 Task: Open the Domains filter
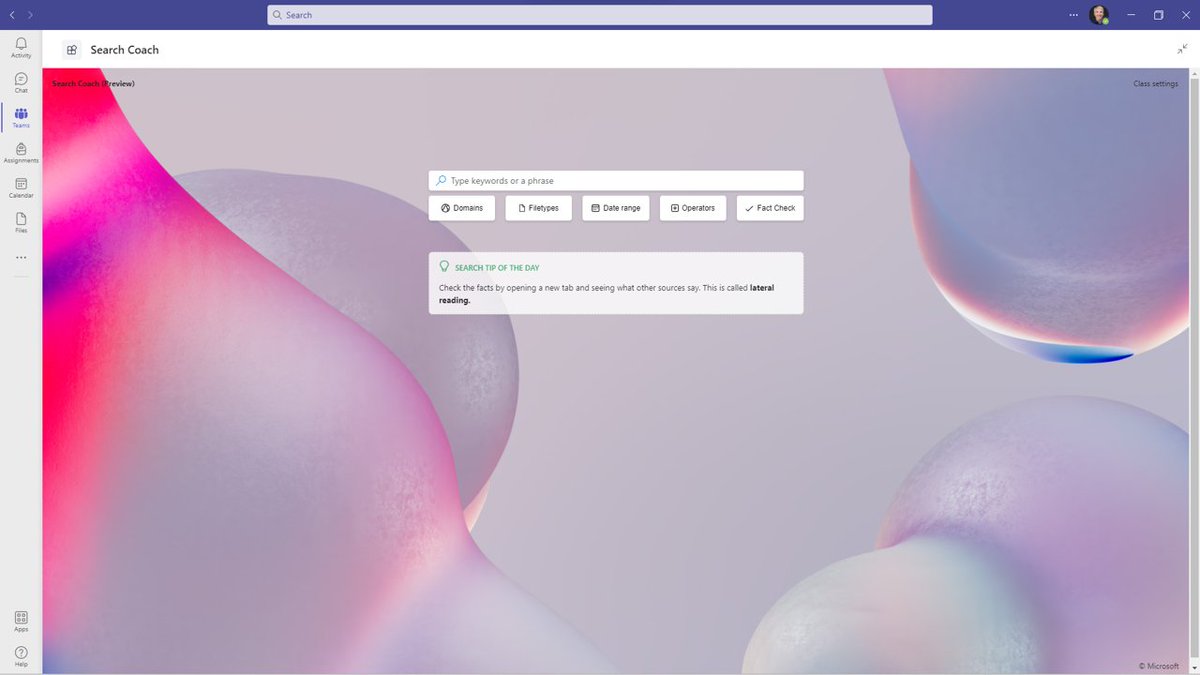click(x=462, y=208)
